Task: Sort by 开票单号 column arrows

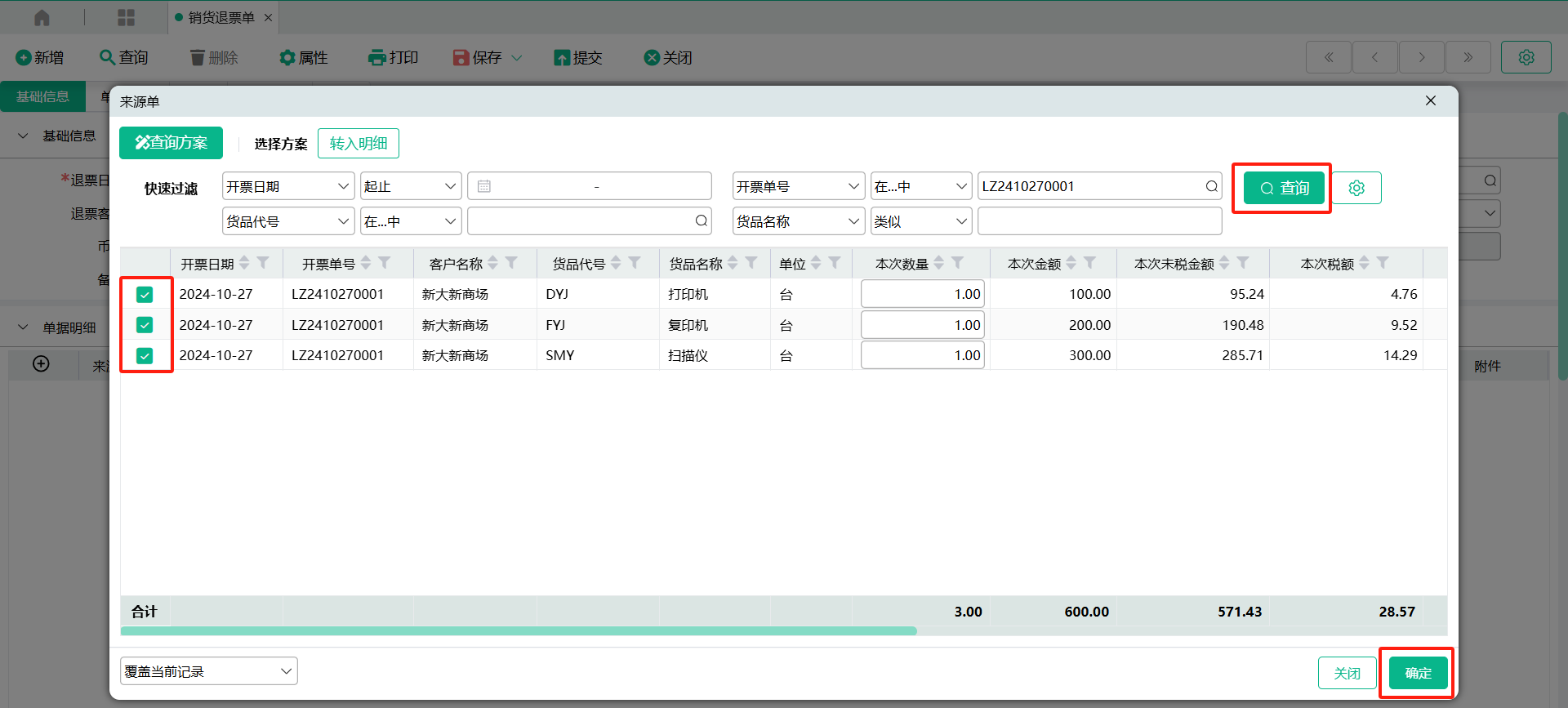Action: pos(366,263)
